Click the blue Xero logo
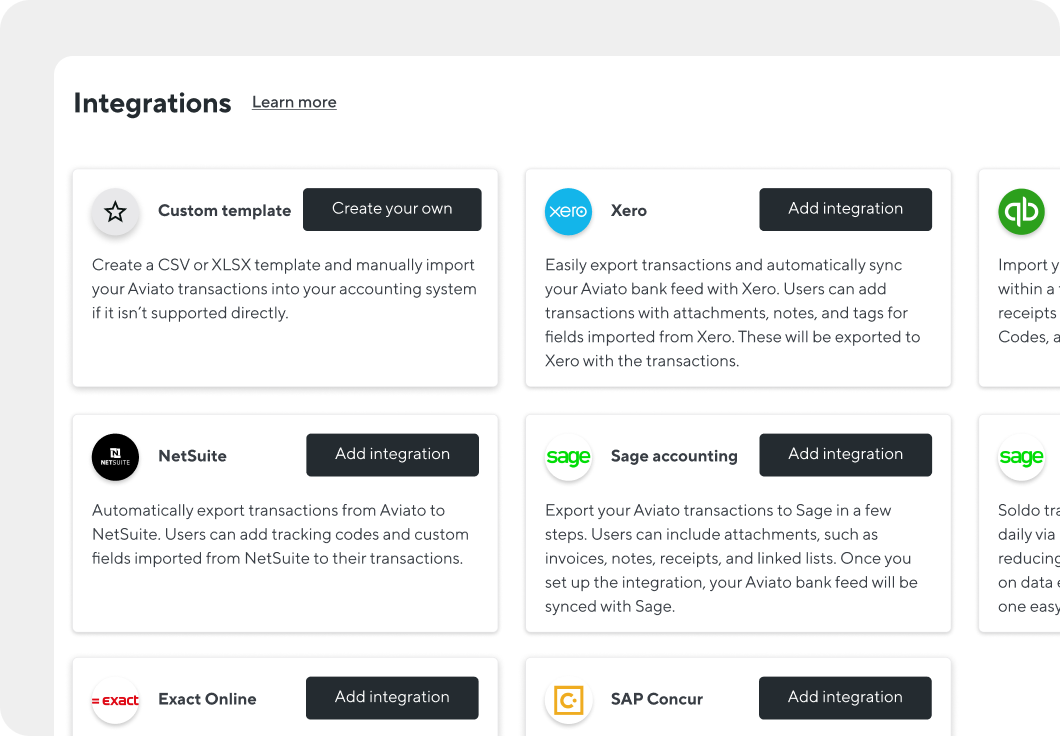Image resolution: width=1060 pixels, height=736 pixels. [x=568, y=212]
